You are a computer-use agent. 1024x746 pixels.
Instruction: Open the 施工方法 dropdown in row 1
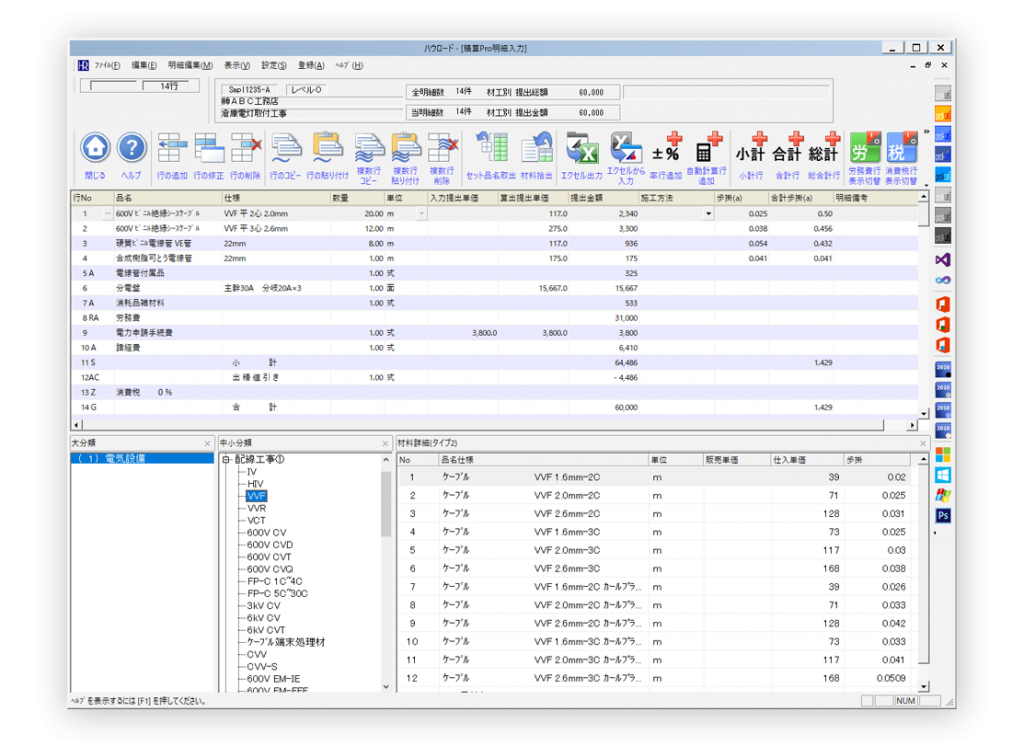pos(709,214)
